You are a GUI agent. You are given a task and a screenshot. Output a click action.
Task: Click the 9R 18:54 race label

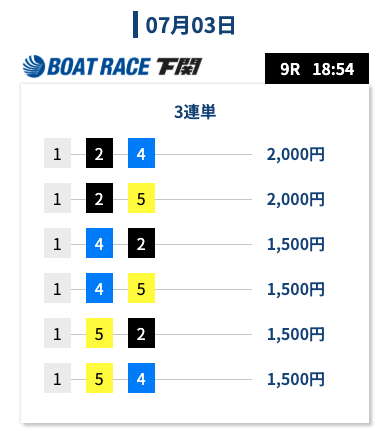[317, 69]
